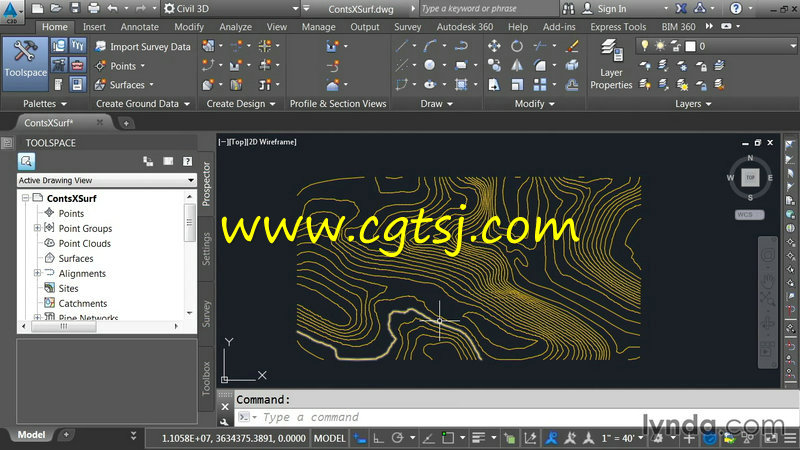Click layer 0 white color swatch

tap(690, 46)
